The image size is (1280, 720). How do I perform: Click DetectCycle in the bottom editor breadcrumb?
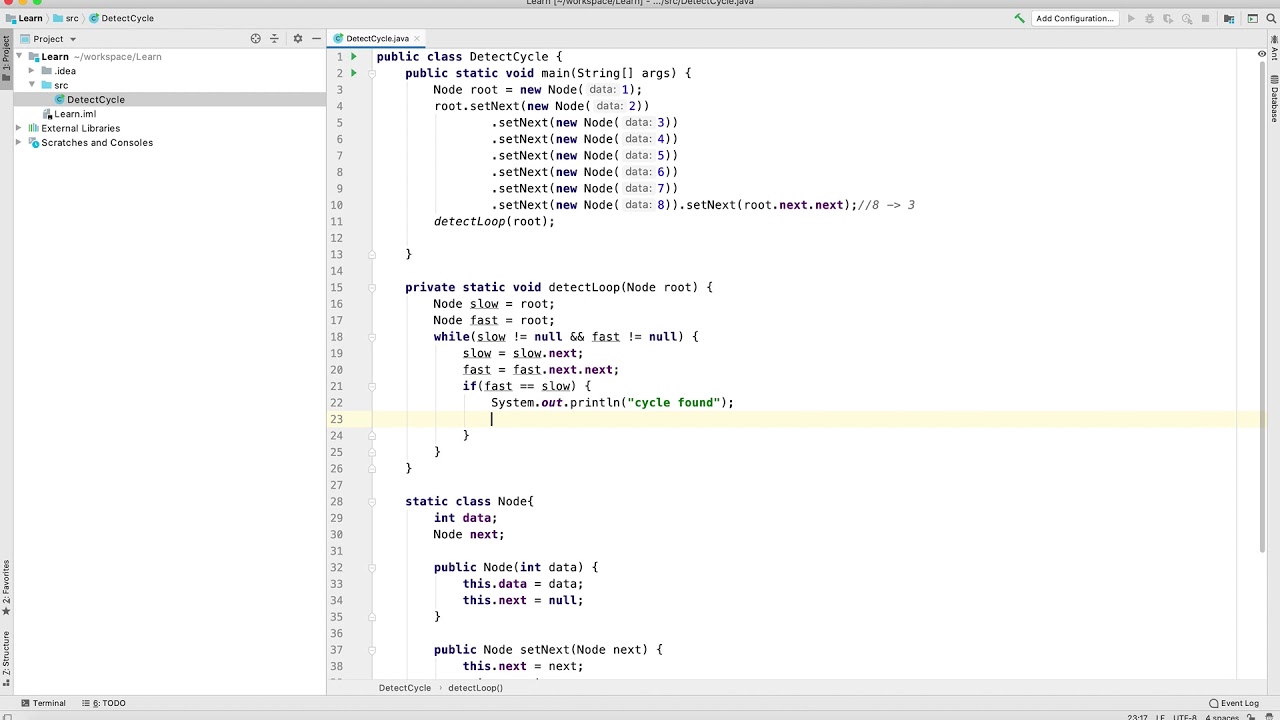pos(405,688)
